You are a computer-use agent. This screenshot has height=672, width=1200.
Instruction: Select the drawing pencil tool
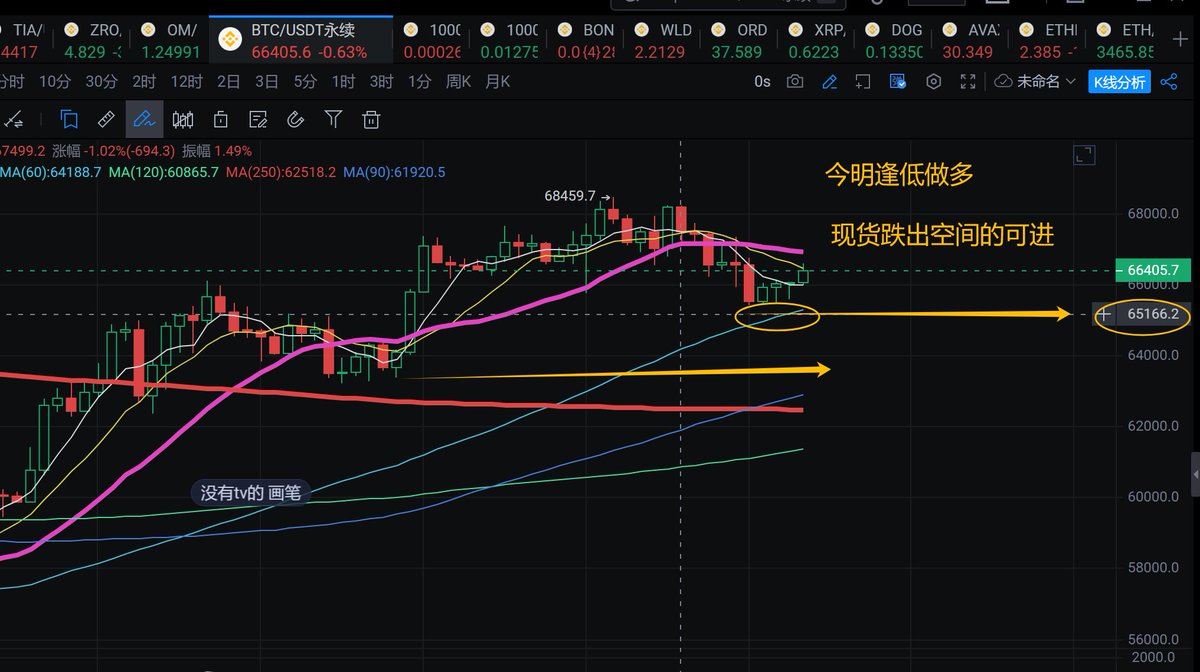click(x=143, y=119)
